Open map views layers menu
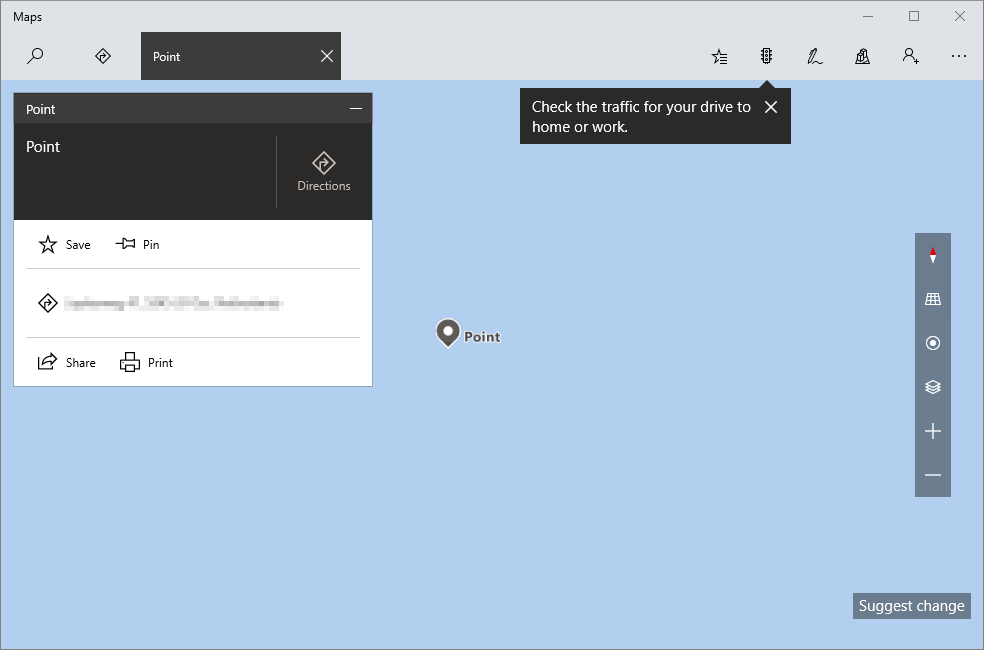The height and width of the screenshot is (650, 984). pyautogui.click(x=933, y=387)
